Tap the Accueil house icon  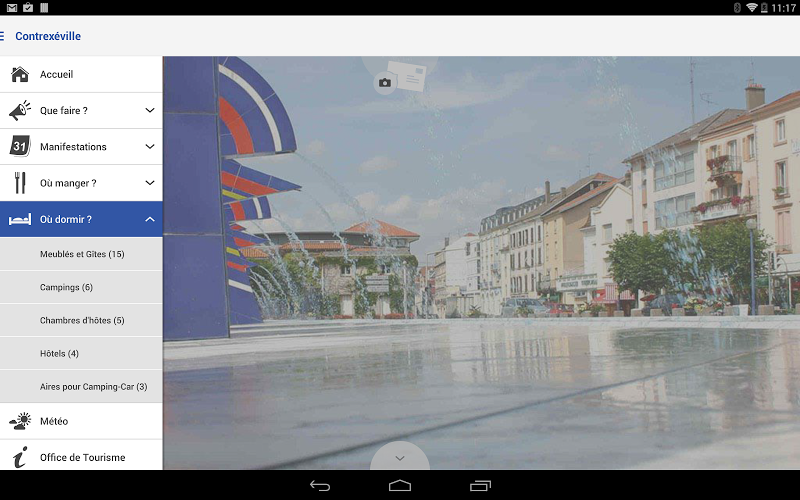click(x=20, y=74)
